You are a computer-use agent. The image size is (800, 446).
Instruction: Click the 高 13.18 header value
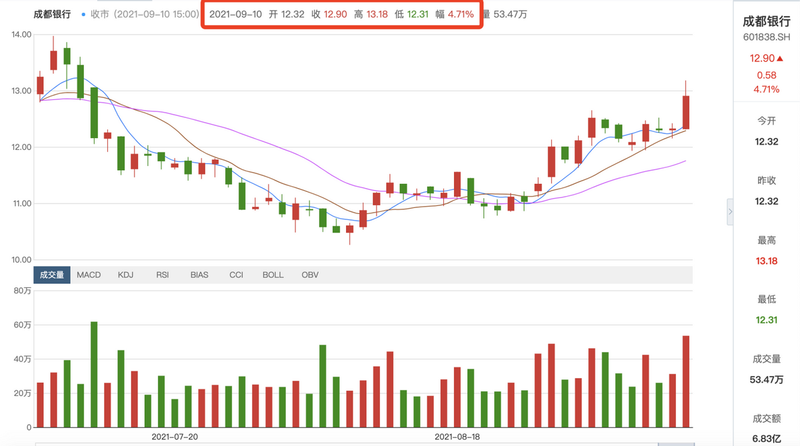click(371, 14)
